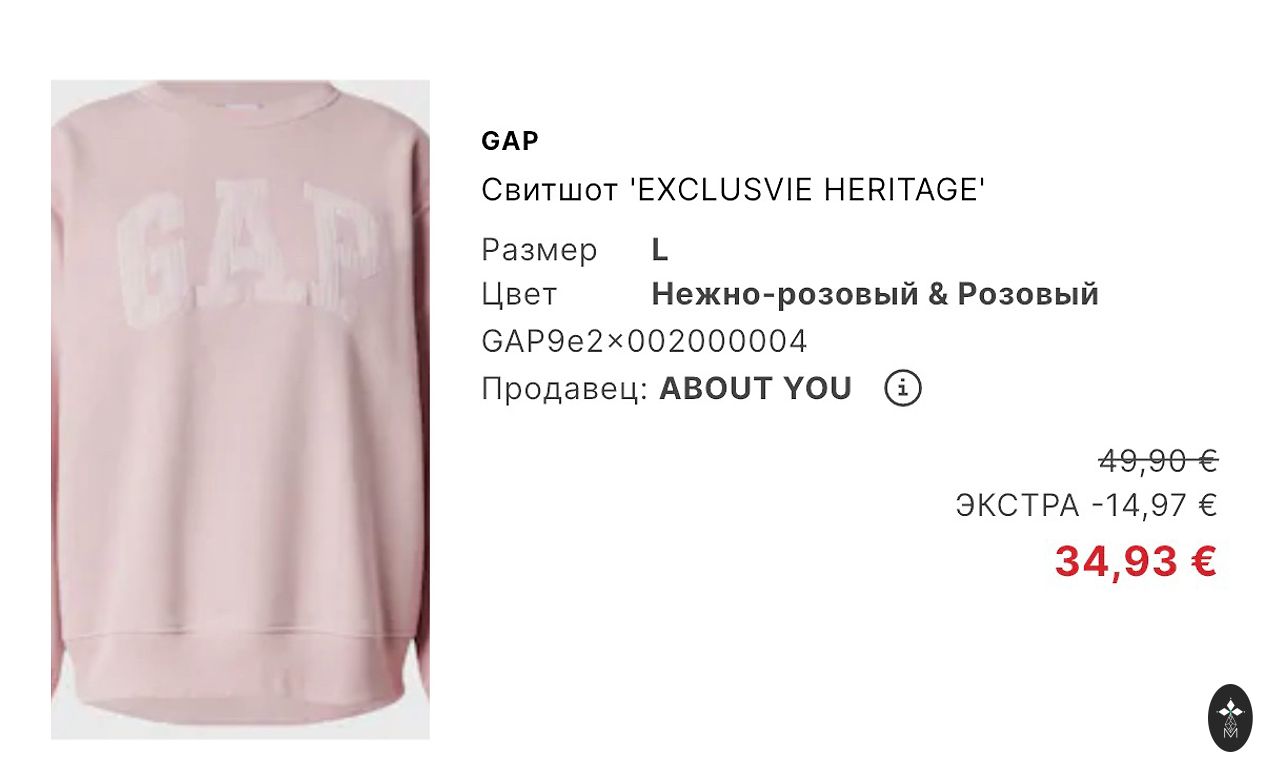
Task: Click the color value Нежно-розовый & Розовый
Action: [x=875, y=294]
